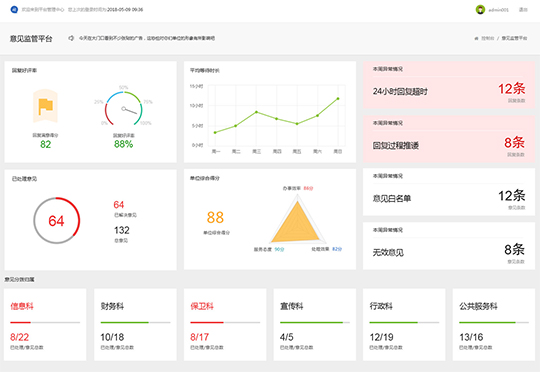Screen dimensions: 540x372
Task: Select the 8/22 ratio text
Action: pos(20,337)
